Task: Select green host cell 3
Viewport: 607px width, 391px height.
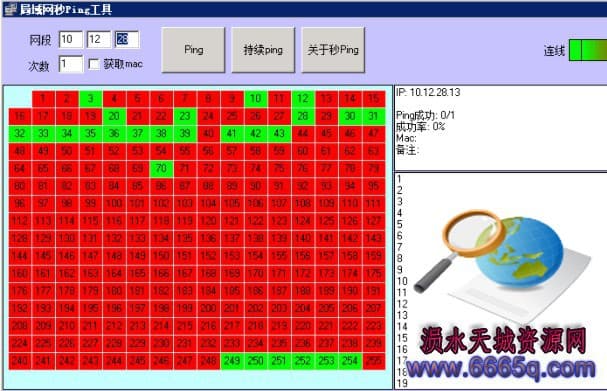Action: point(90,99)
